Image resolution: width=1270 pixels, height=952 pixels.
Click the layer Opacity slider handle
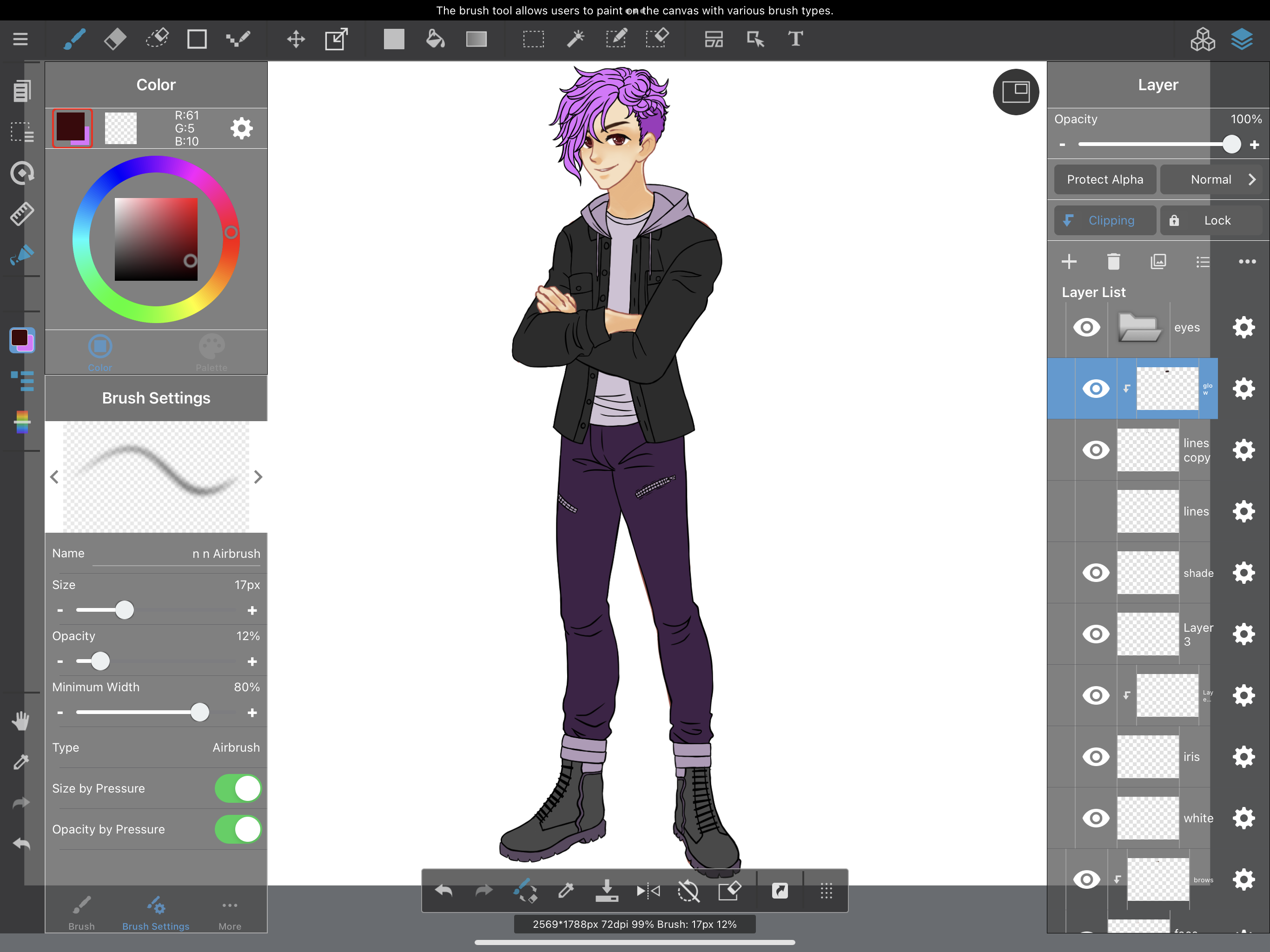pyautogui.click(x=1231, y=144)
